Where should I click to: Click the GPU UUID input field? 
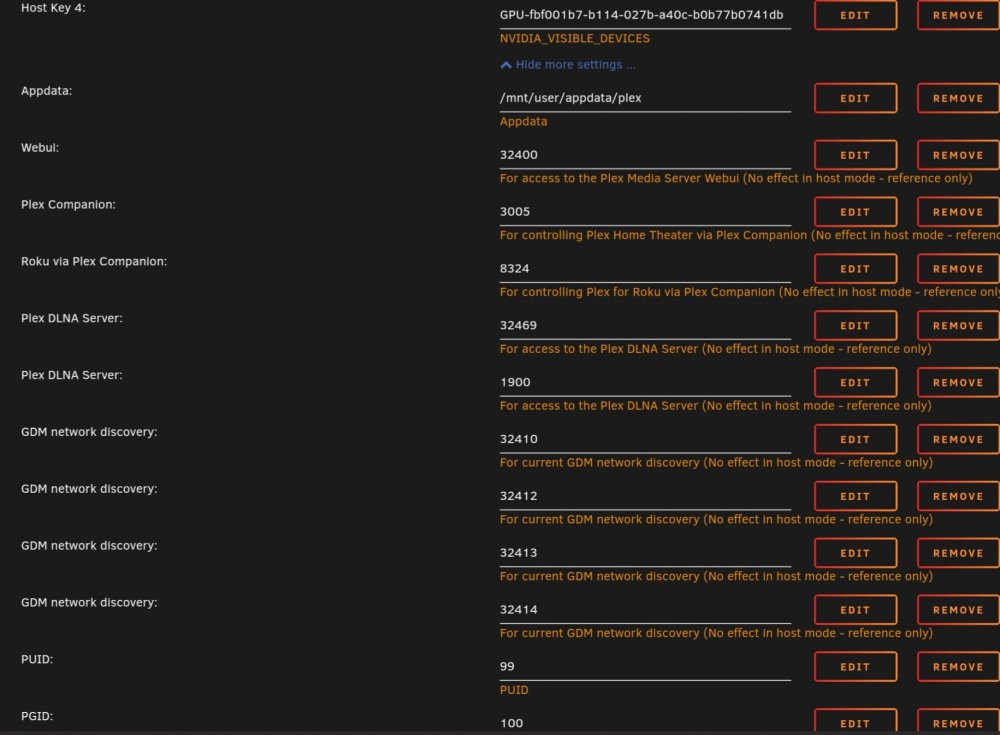click(645, 15)
